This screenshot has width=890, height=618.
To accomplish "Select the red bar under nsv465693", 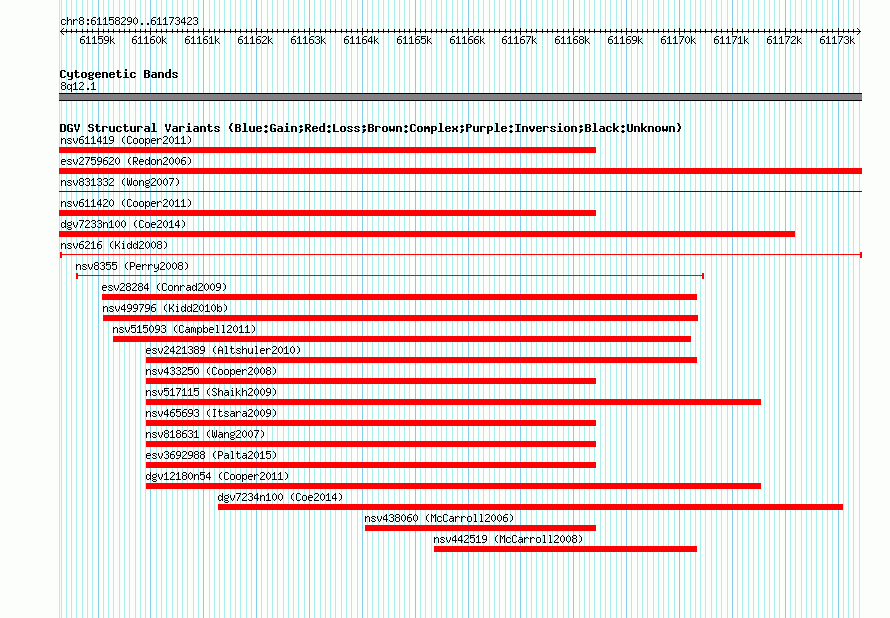I will point(371,423).
